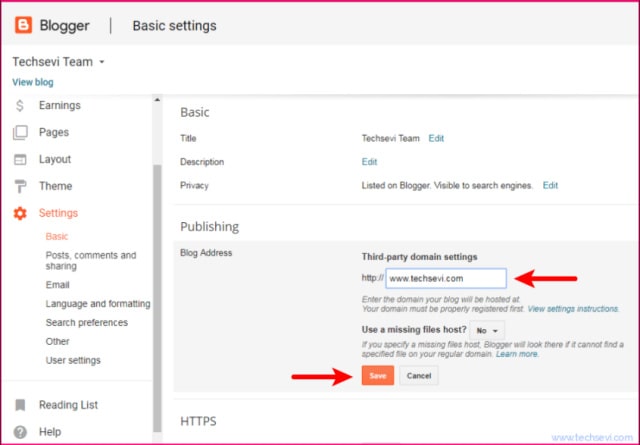The width and height of the screenshot is (640, 445).
Task: Click the Blogger brand name text
Action: click(x=64, y=25)
